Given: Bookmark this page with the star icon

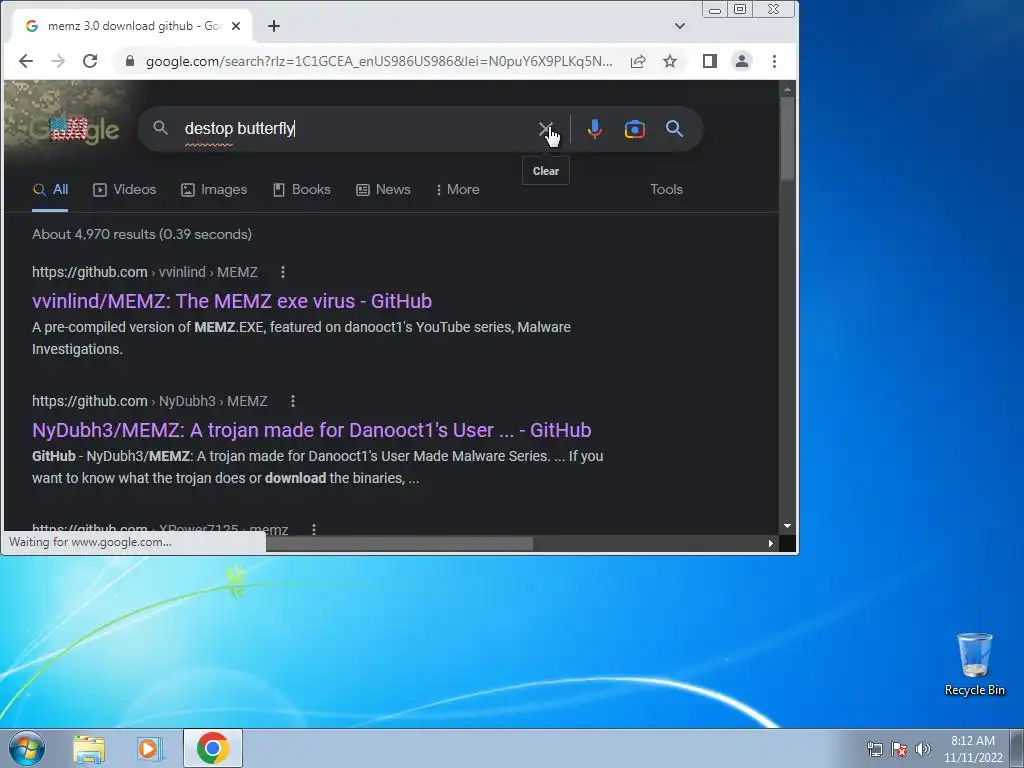Looking at the screenshot, I should click(670, 61).
